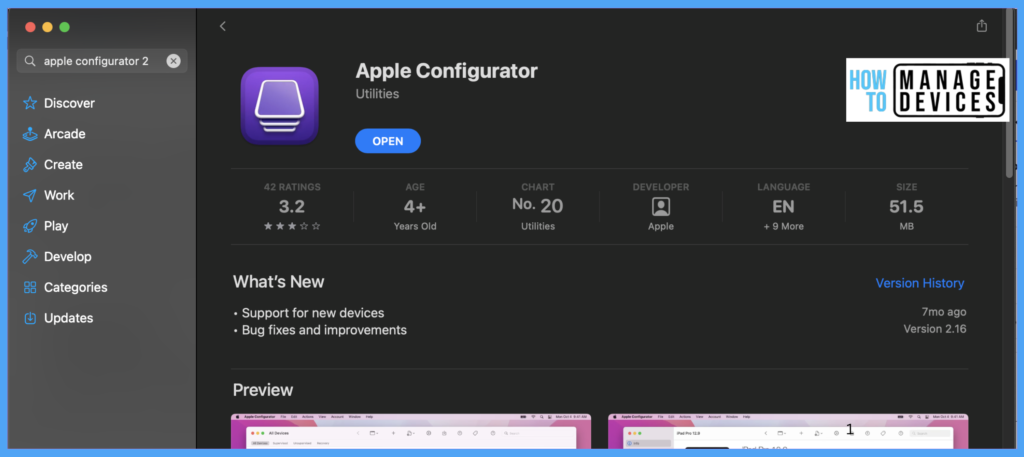Click the 51.5 size value
Image resolution: width=1024 pixels, height=457 pixels.
[906, 207]
